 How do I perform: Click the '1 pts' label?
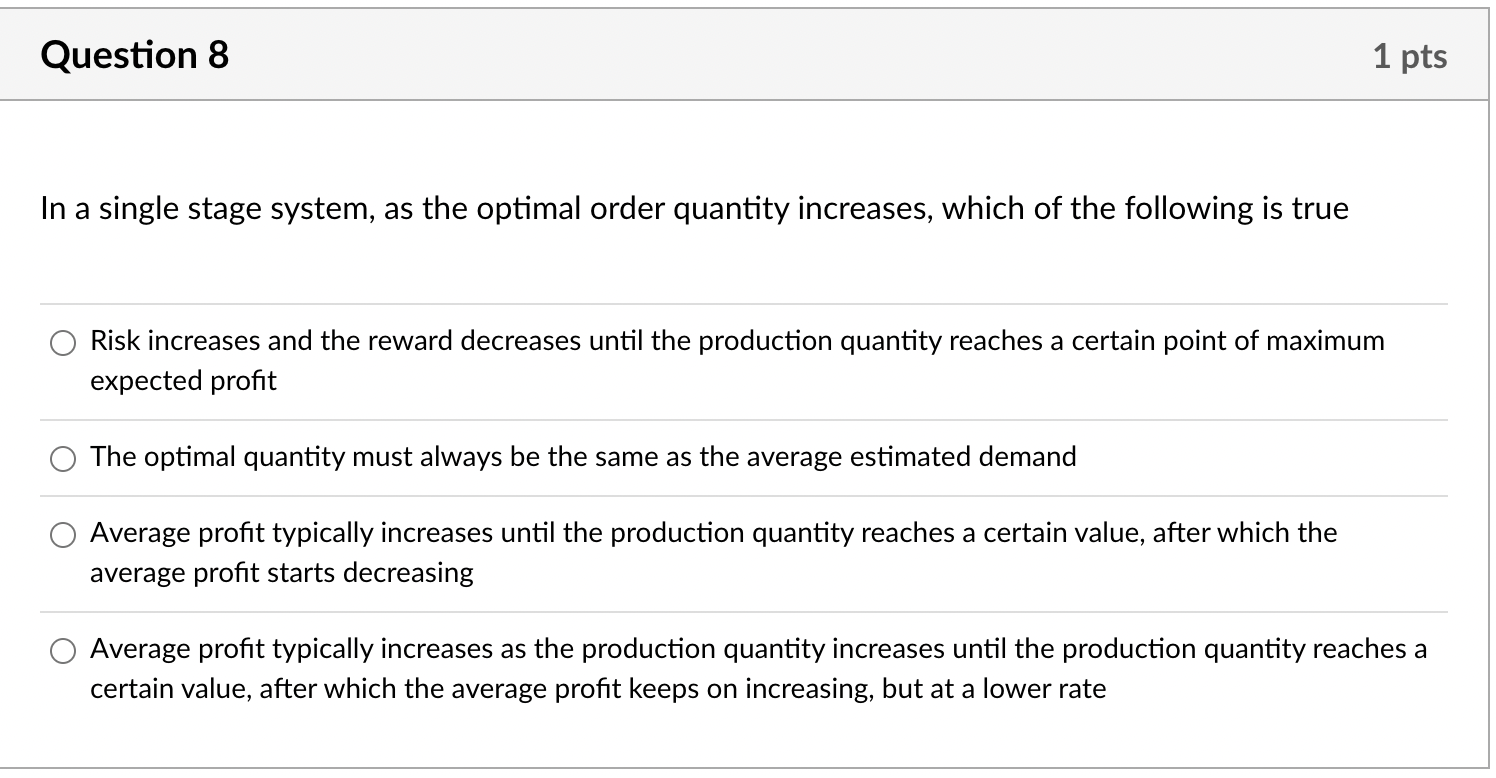(1411, 56)
